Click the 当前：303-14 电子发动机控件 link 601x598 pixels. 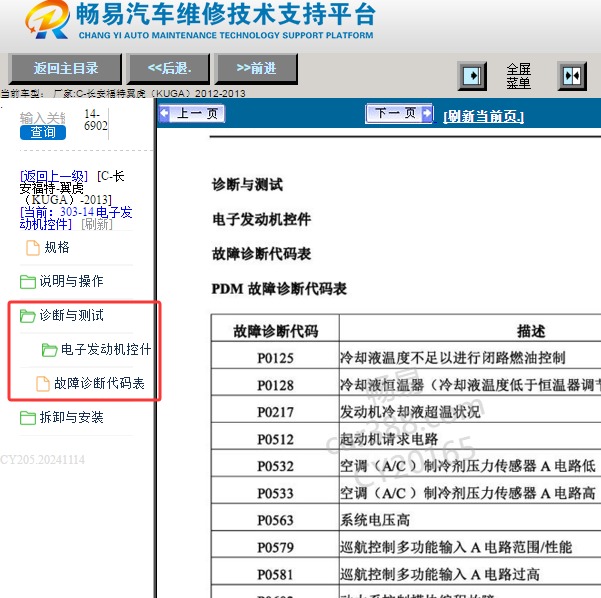coord(76,218)
